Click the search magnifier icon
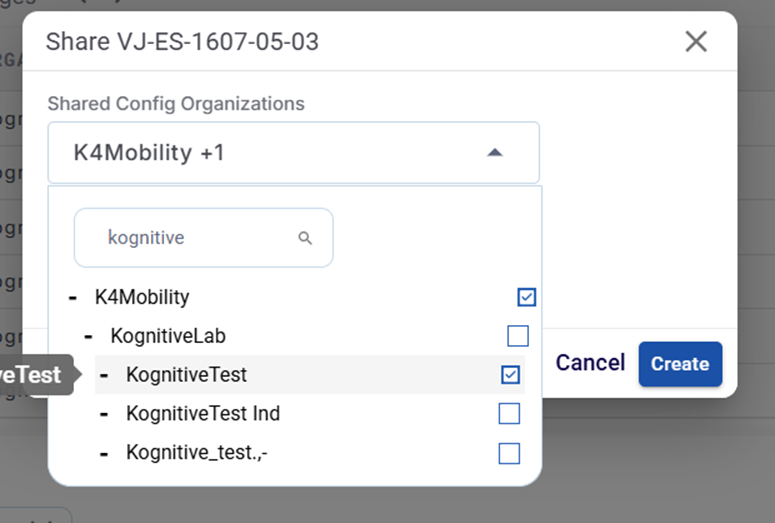775x523 pixels. [305, 238]
